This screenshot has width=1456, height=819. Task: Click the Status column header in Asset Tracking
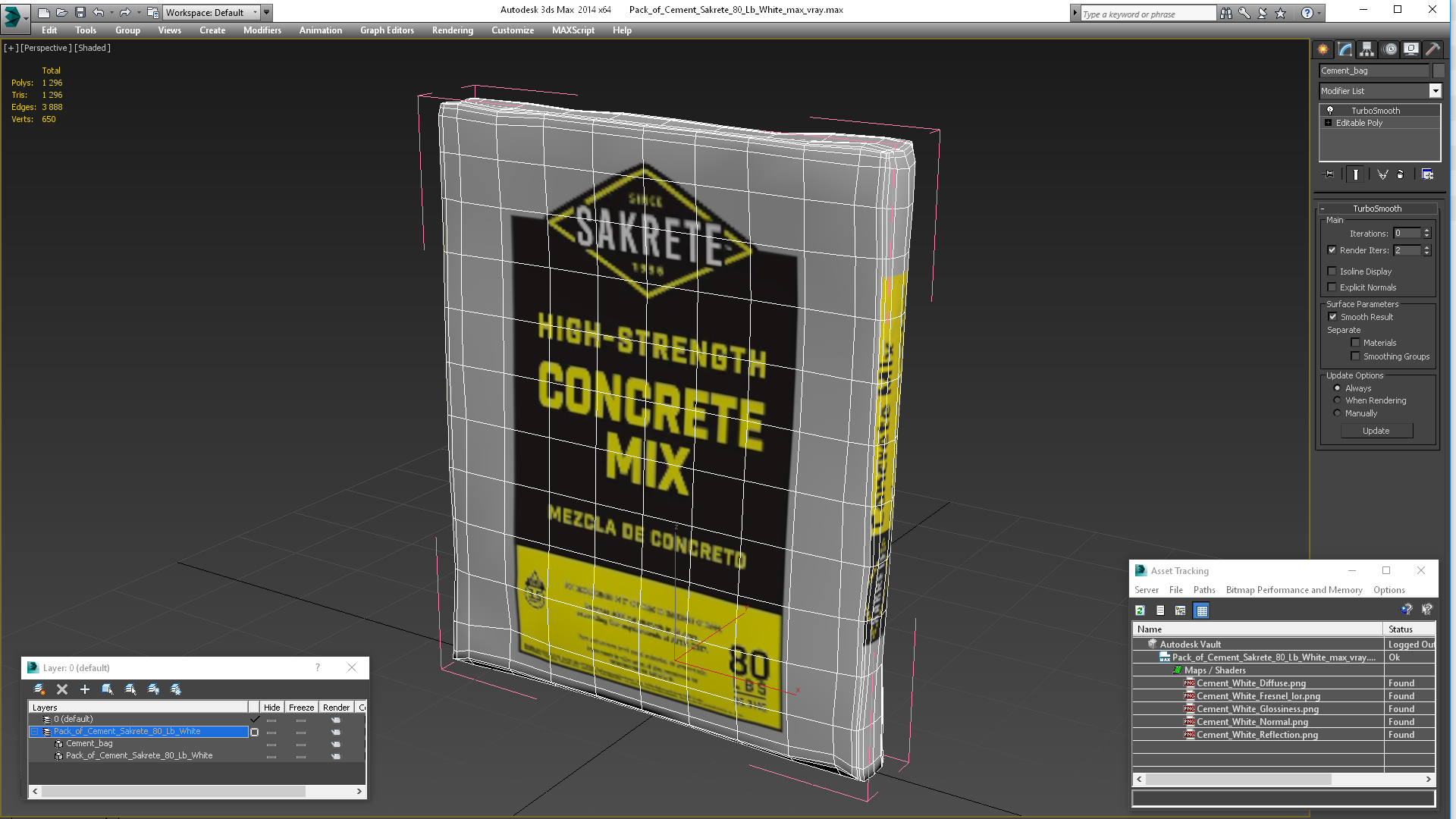1409,629
